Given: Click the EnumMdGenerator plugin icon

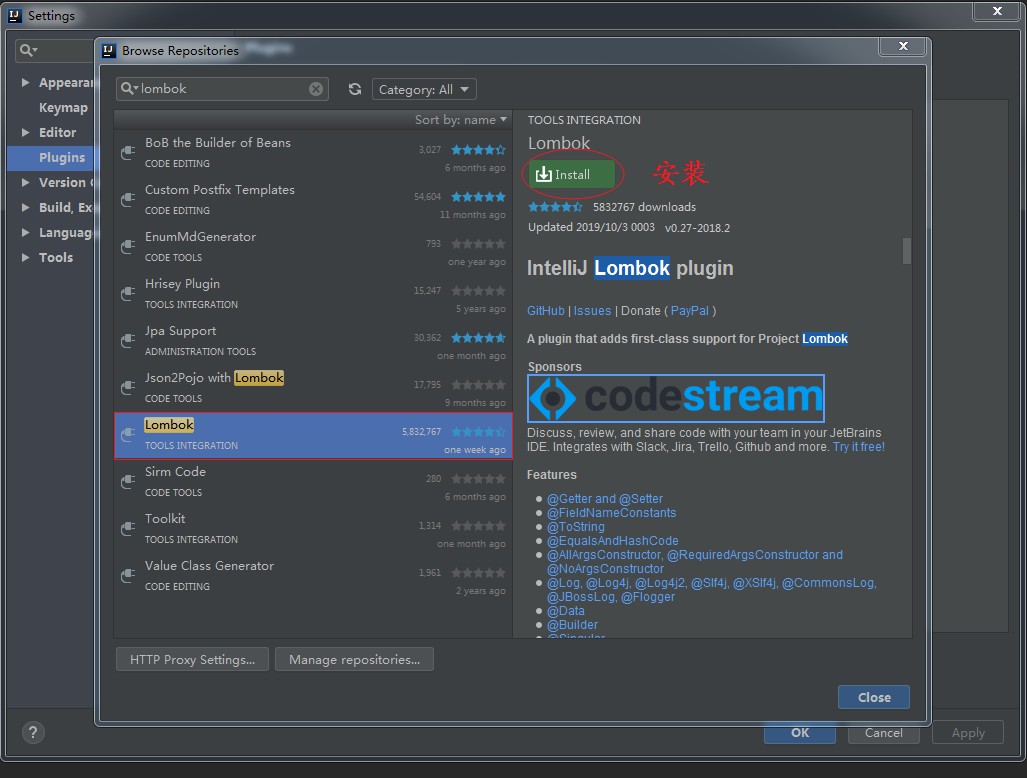Looking at the screenshot, I should [x=128, y=247].
